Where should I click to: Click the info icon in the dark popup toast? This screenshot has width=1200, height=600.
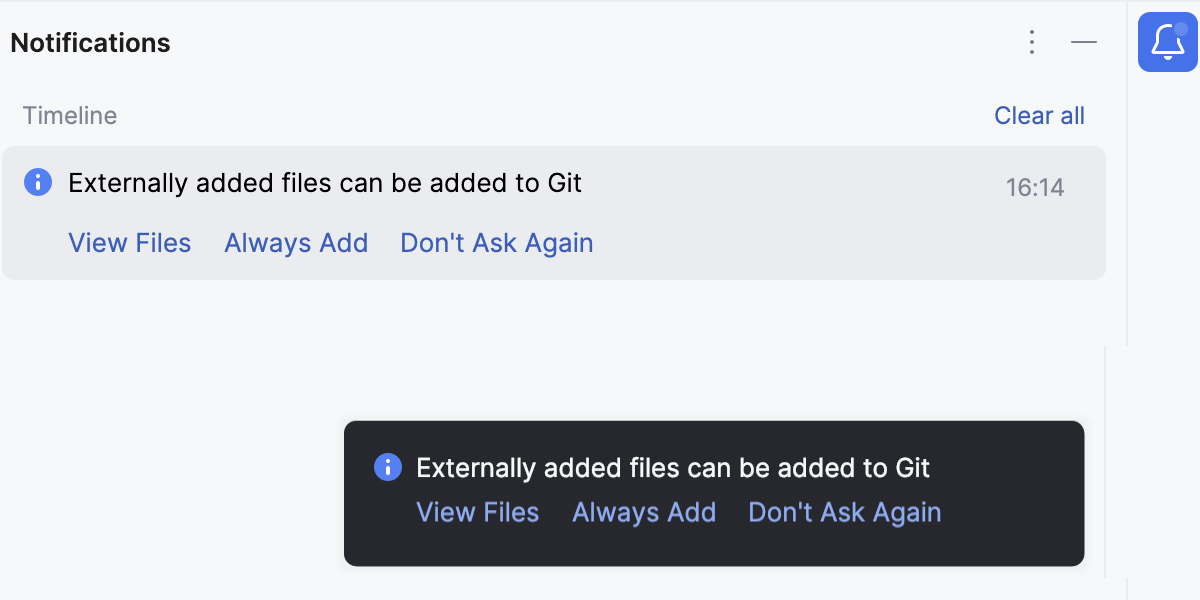(387, 467)
